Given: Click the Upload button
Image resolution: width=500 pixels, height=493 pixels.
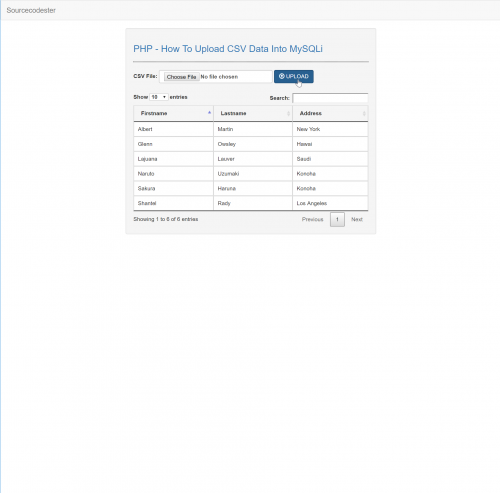Looking at the screenshot, I should coord(293,76).
